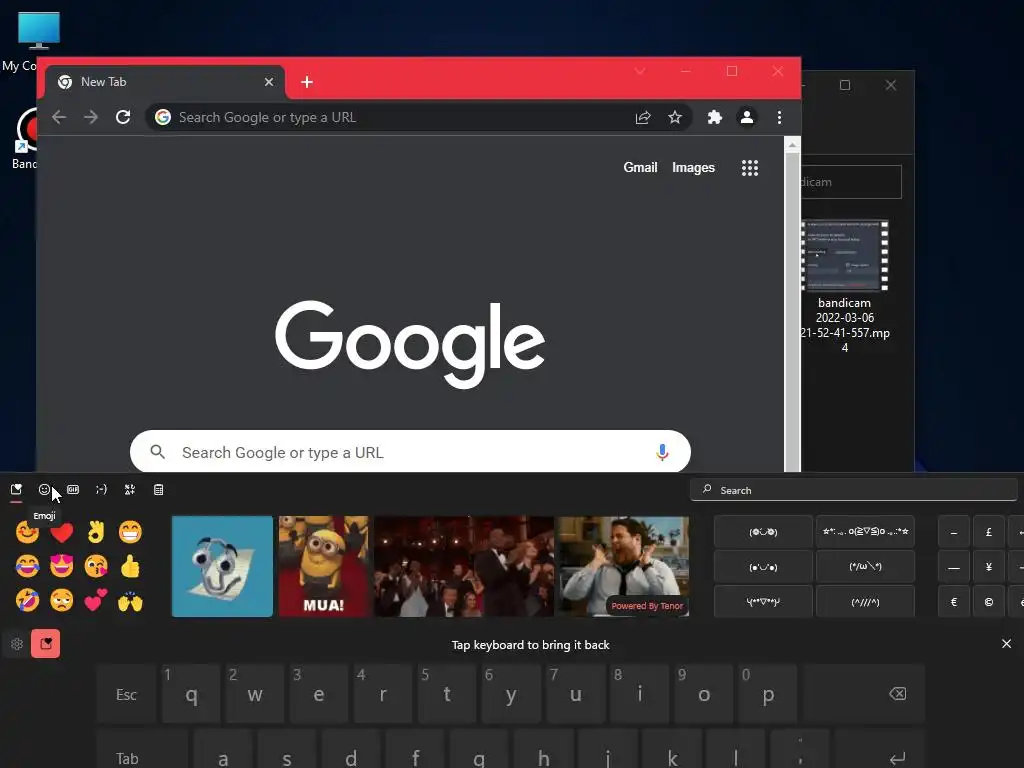Close the New Tab tab
This screenshot has width=1024, height=768.
pos(269,82)
